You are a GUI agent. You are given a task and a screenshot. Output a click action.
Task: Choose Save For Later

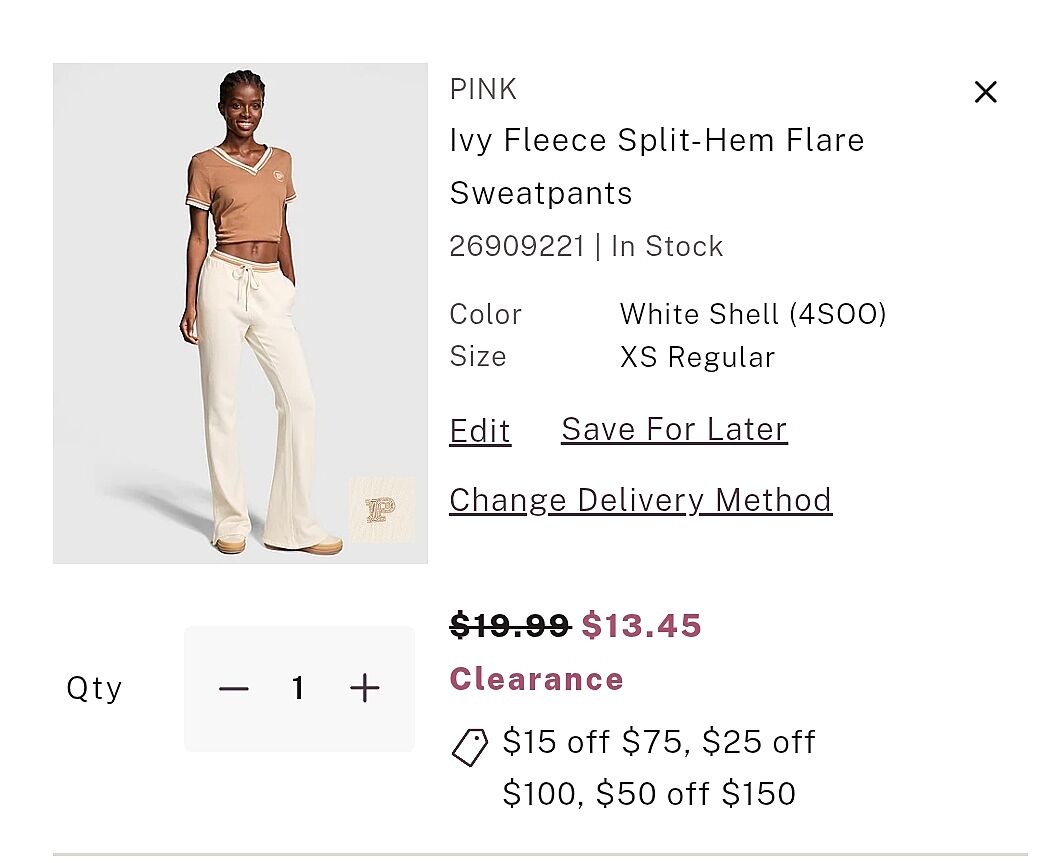tap(674, 429)
